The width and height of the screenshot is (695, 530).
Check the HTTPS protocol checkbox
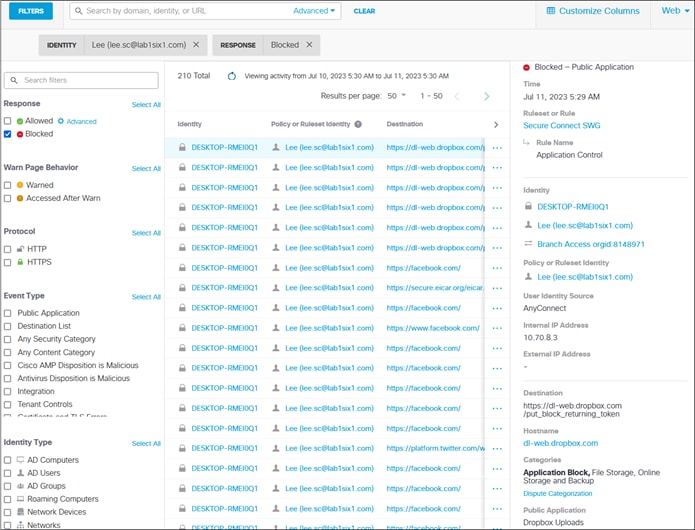(8, 262)
